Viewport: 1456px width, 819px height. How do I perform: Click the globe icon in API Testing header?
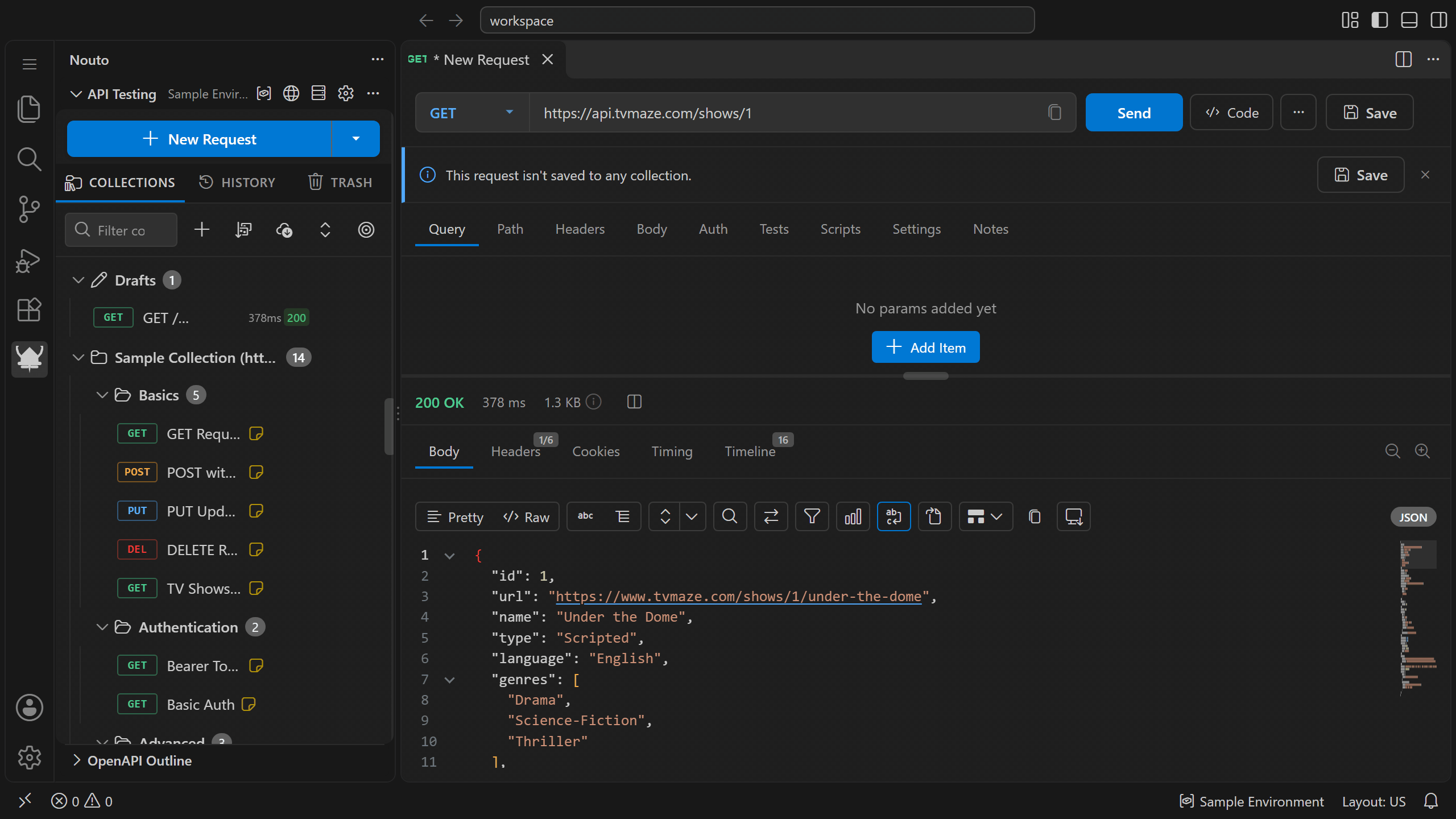(291, 94)
